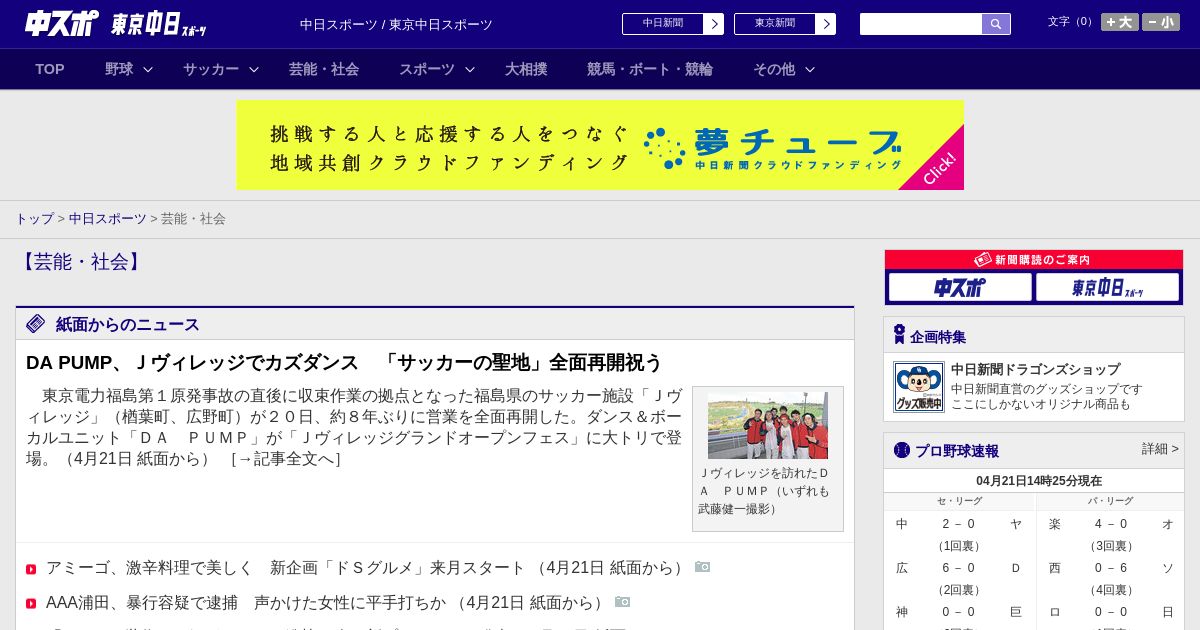The width and height of the screenshot is (1200, 630).
Task: Click the 新聞購読のご案内 header
Action: [x=1034, y=259]
